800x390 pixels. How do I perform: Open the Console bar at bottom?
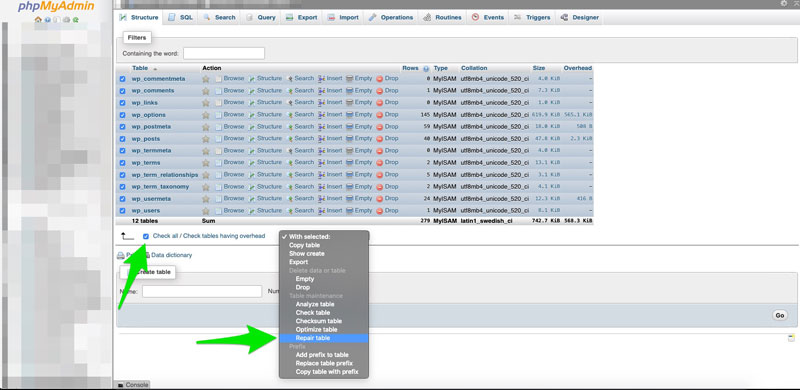(133, 385)
